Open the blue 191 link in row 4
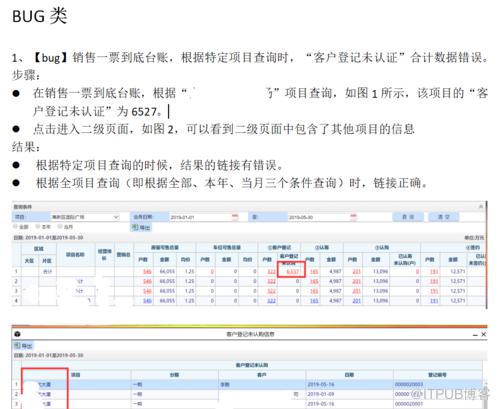 tap(434, 301)
